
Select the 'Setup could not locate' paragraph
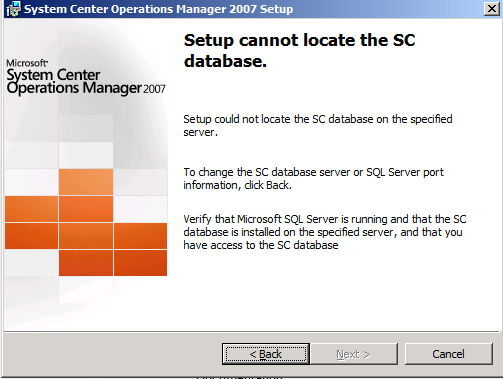coord(318,126)
